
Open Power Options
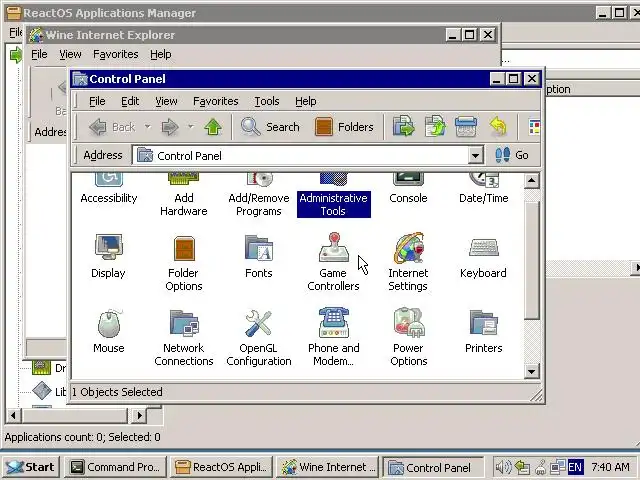[x=409, y=337]
